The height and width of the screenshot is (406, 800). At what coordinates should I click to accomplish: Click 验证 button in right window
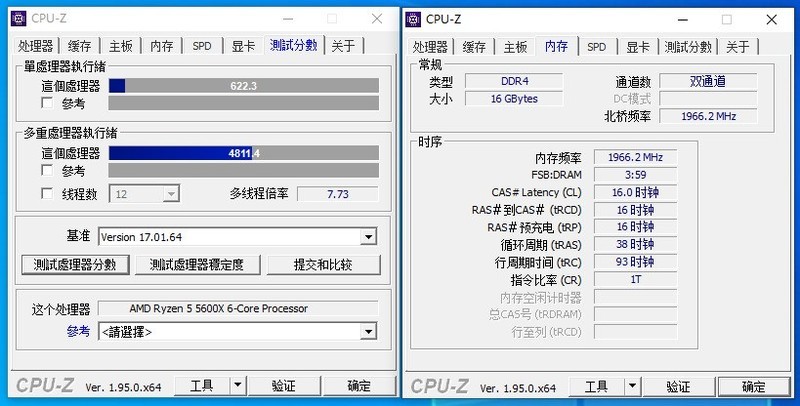pos(679,387)
